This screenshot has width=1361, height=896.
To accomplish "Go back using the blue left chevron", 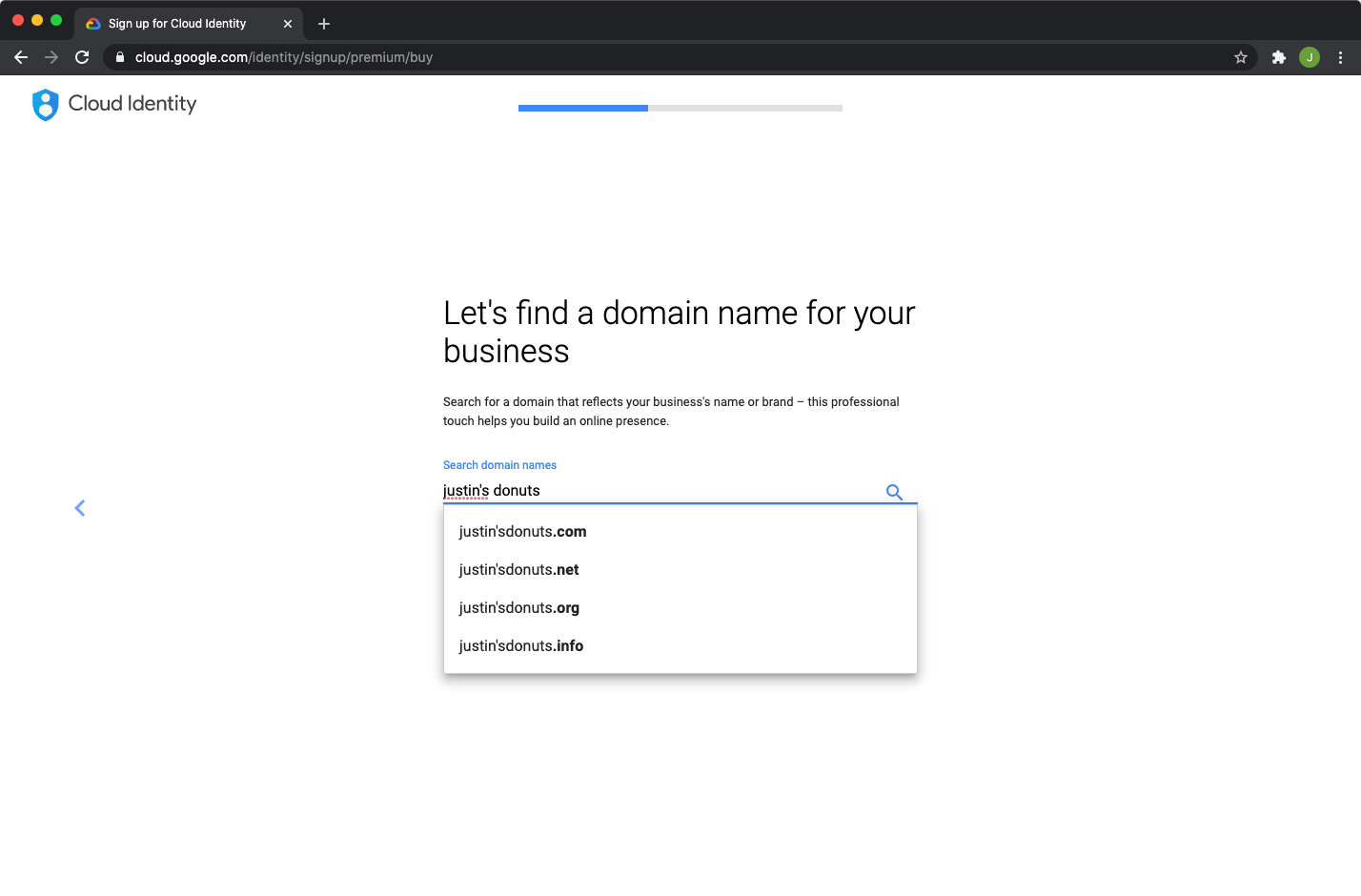I will pyautogui.click(x=80, y=508).
